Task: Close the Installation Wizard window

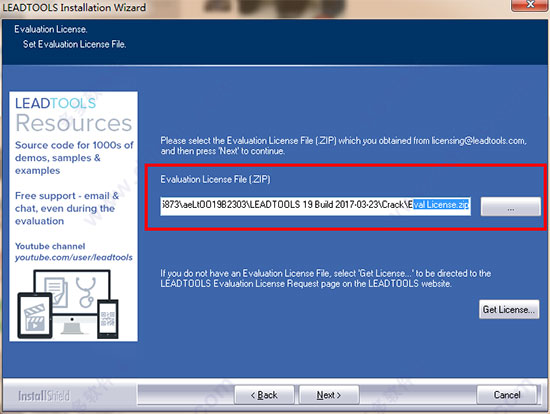Action: tap(530, 5)
